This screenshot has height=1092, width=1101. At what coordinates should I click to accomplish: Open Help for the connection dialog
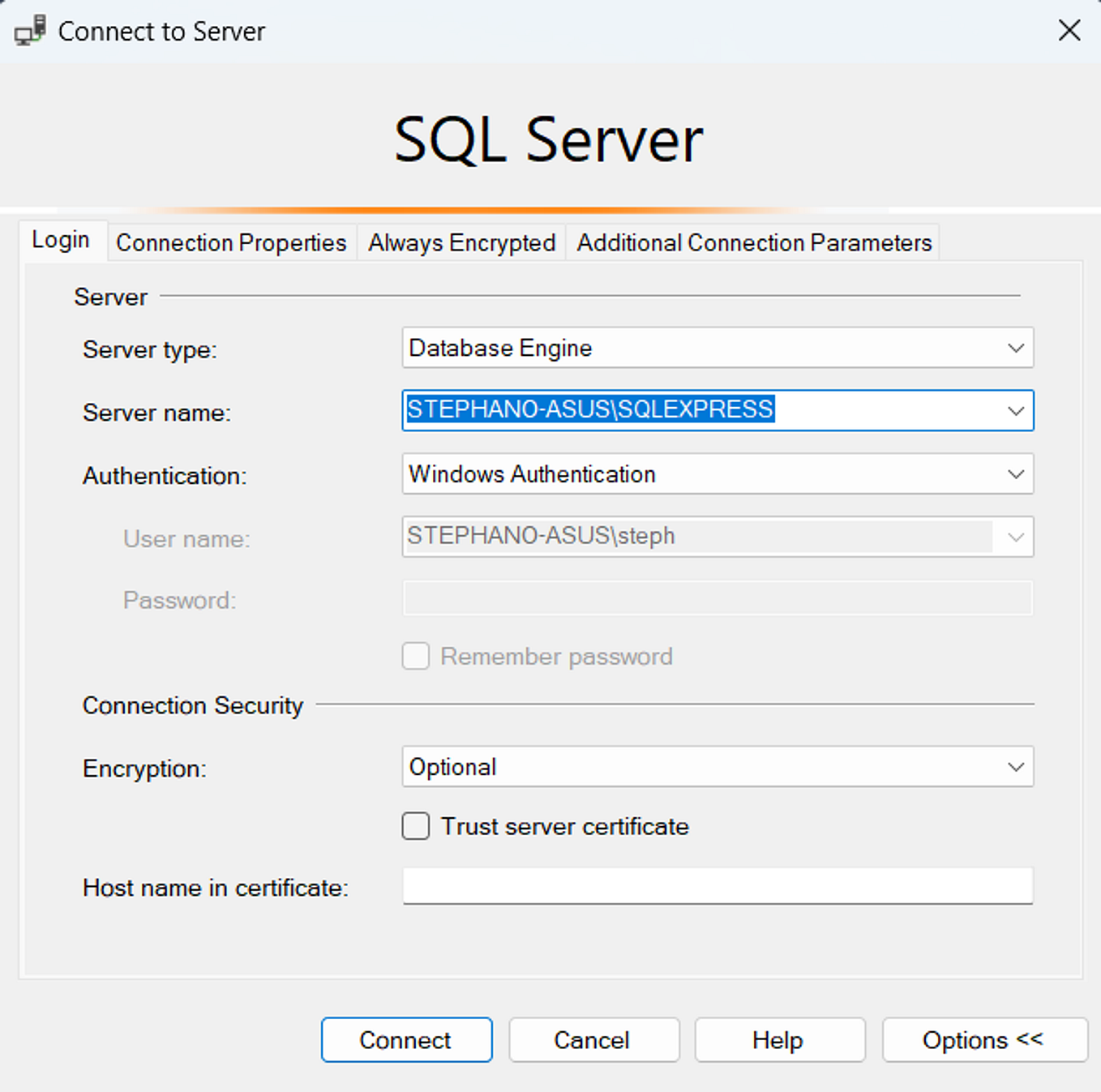(x=778, y=1040)
